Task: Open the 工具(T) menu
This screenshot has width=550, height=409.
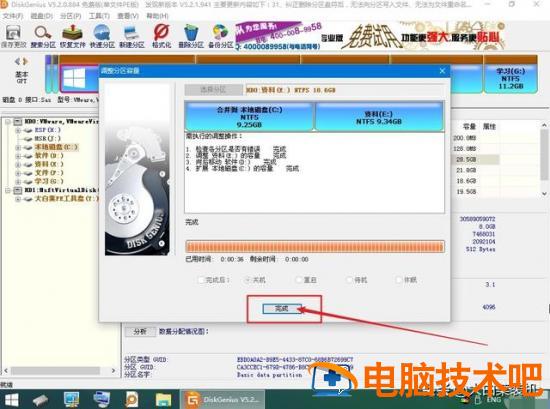Action: tap(99, 16)
